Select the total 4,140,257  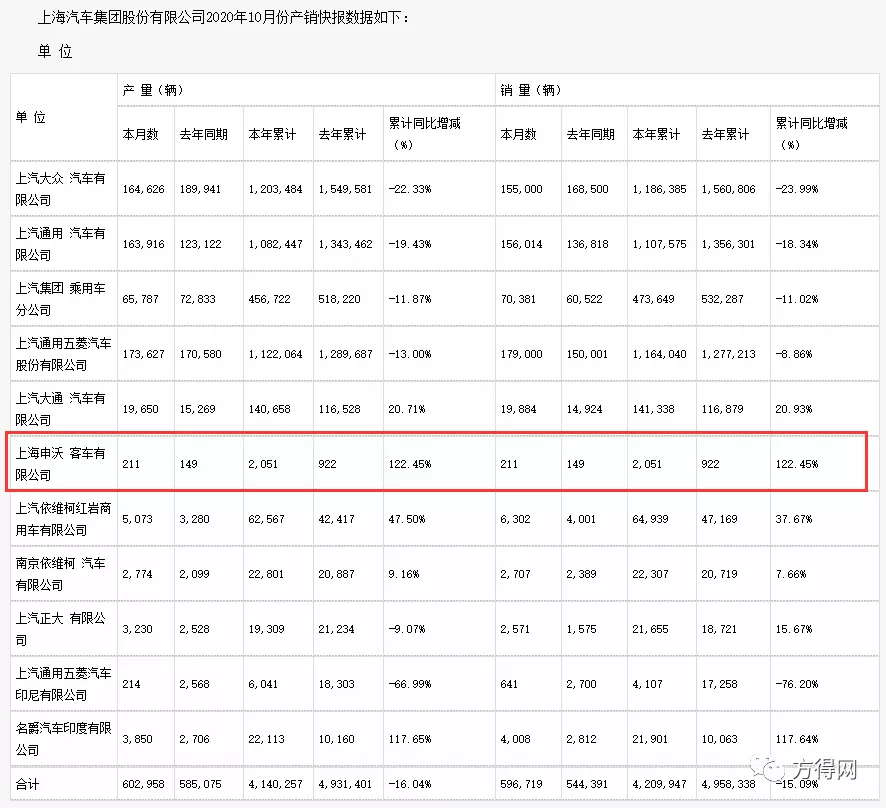click(275, 784)
